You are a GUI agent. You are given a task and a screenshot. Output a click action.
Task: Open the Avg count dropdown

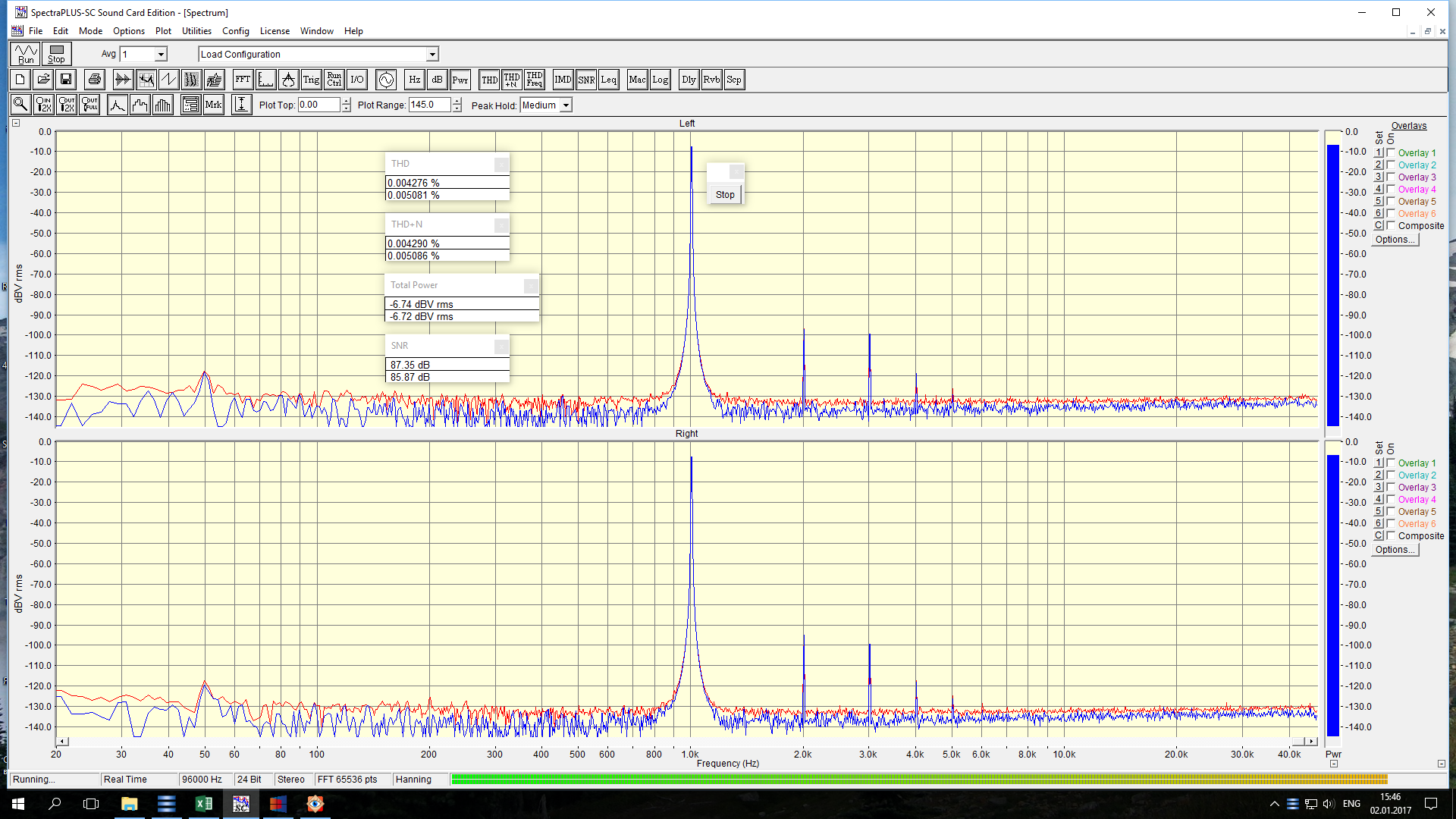[x=161, y=55]
